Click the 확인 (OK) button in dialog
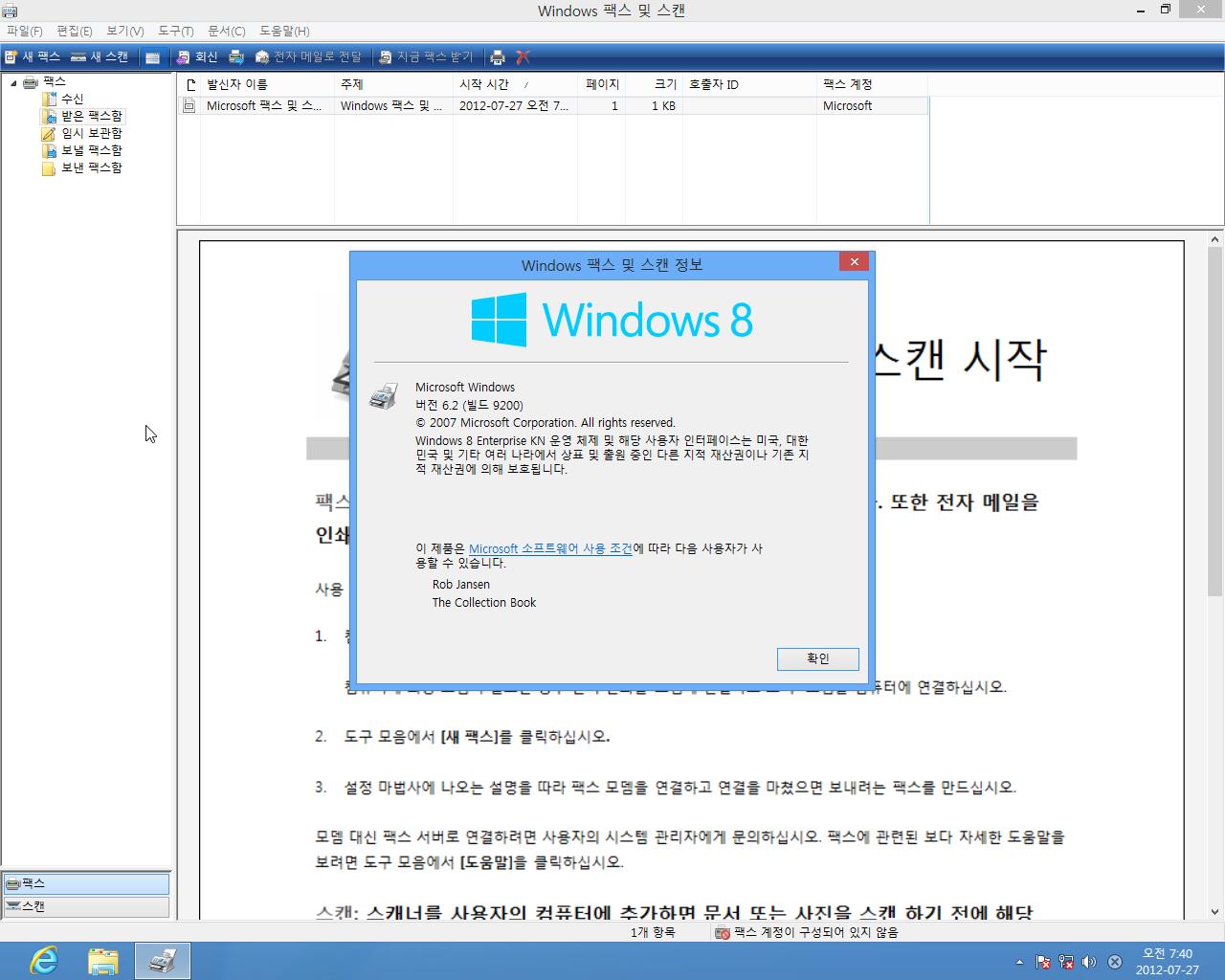This screenshot has height=980, width=1225. click(818, 658)
